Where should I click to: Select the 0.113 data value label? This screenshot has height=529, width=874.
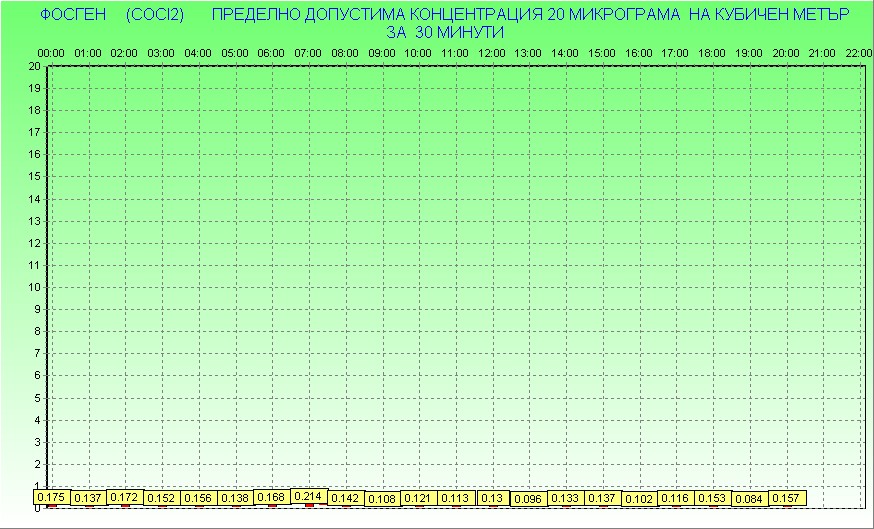pos(455,498)
